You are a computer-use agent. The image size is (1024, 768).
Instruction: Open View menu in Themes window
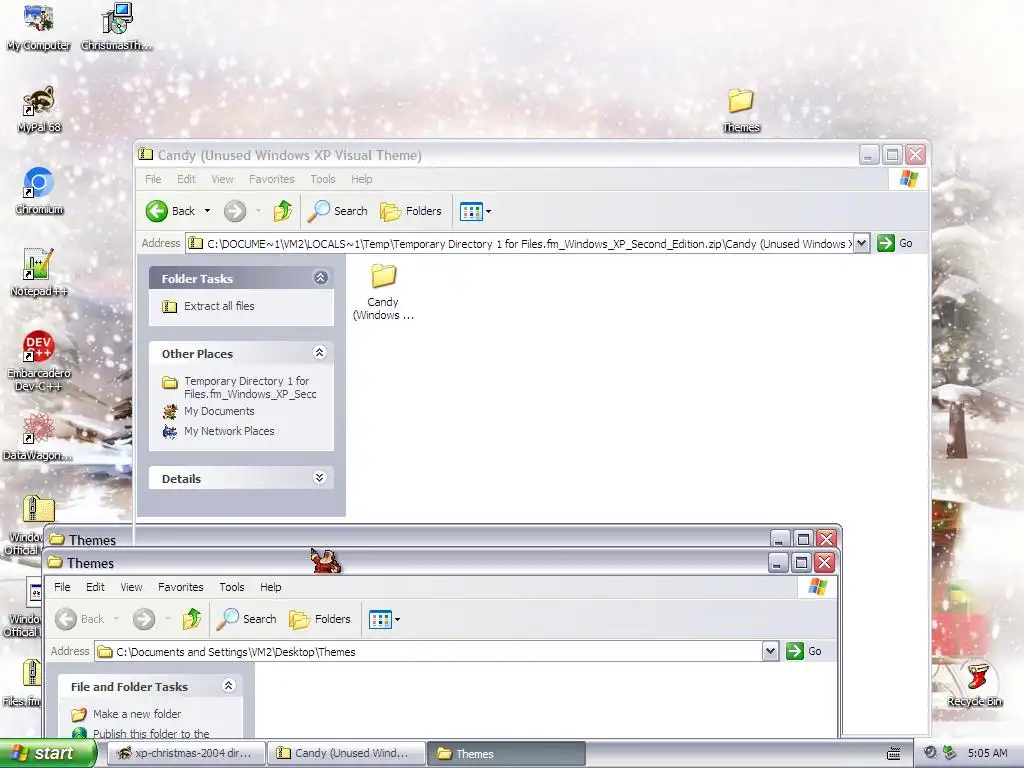(131, 587)
